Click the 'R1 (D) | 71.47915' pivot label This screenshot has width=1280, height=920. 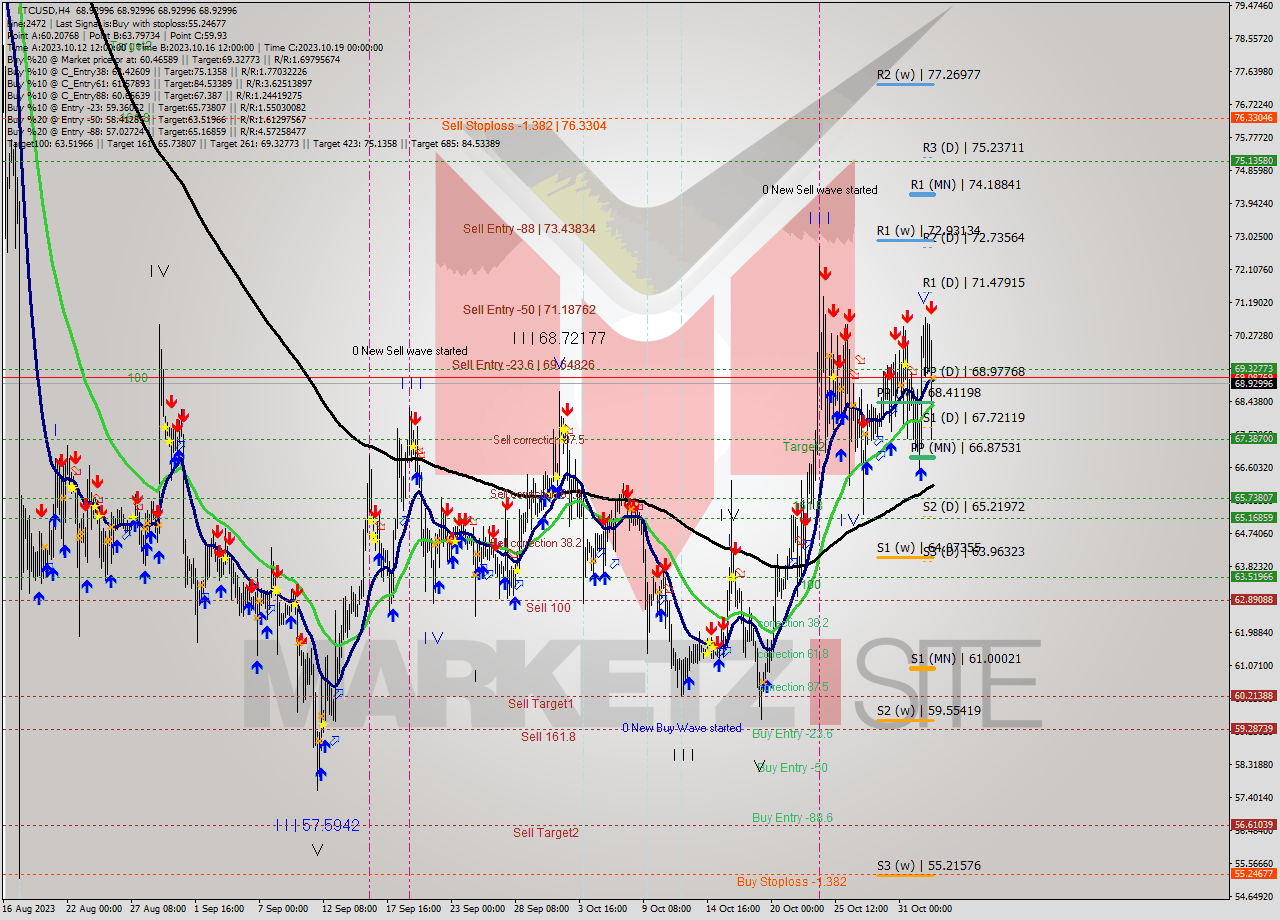point(973,283)
